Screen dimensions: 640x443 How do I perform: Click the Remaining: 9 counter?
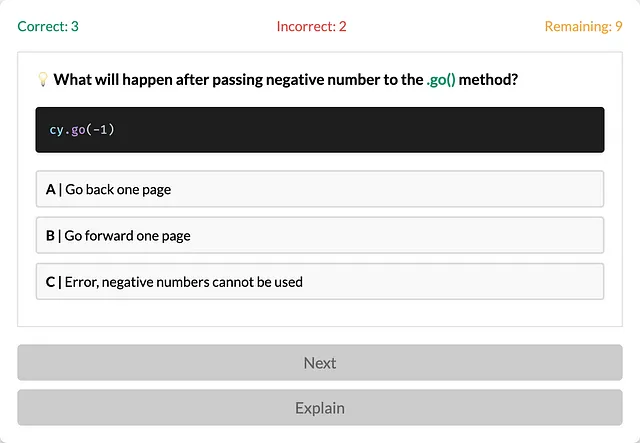pyautogui.click(x=583, y=26)
